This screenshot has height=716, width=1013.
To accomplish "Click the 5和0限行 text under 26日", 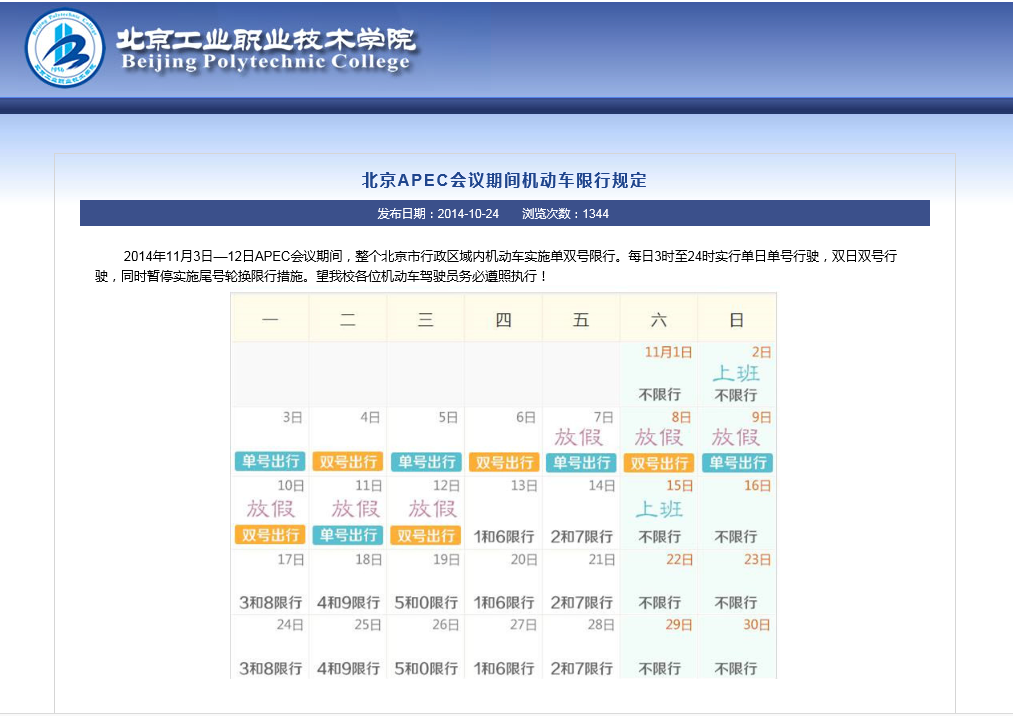I will tap(426, 669).
